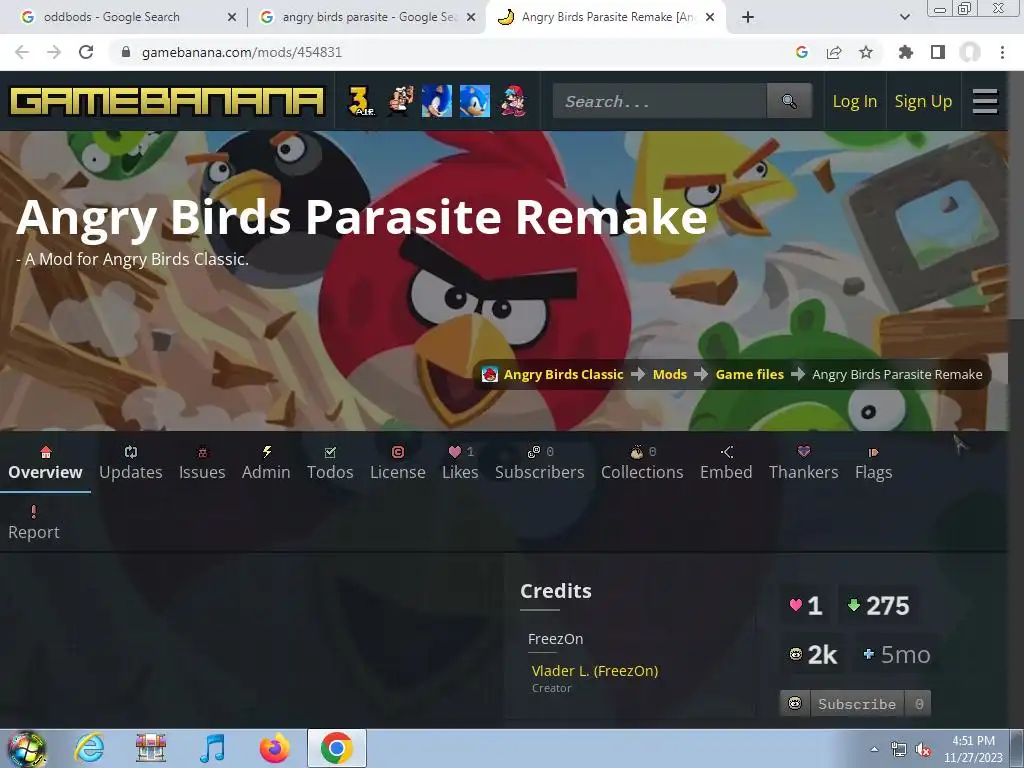The image size is (1024, 768).
Task: Bookmark this page with star icon
Action: [x=866, y=52]
